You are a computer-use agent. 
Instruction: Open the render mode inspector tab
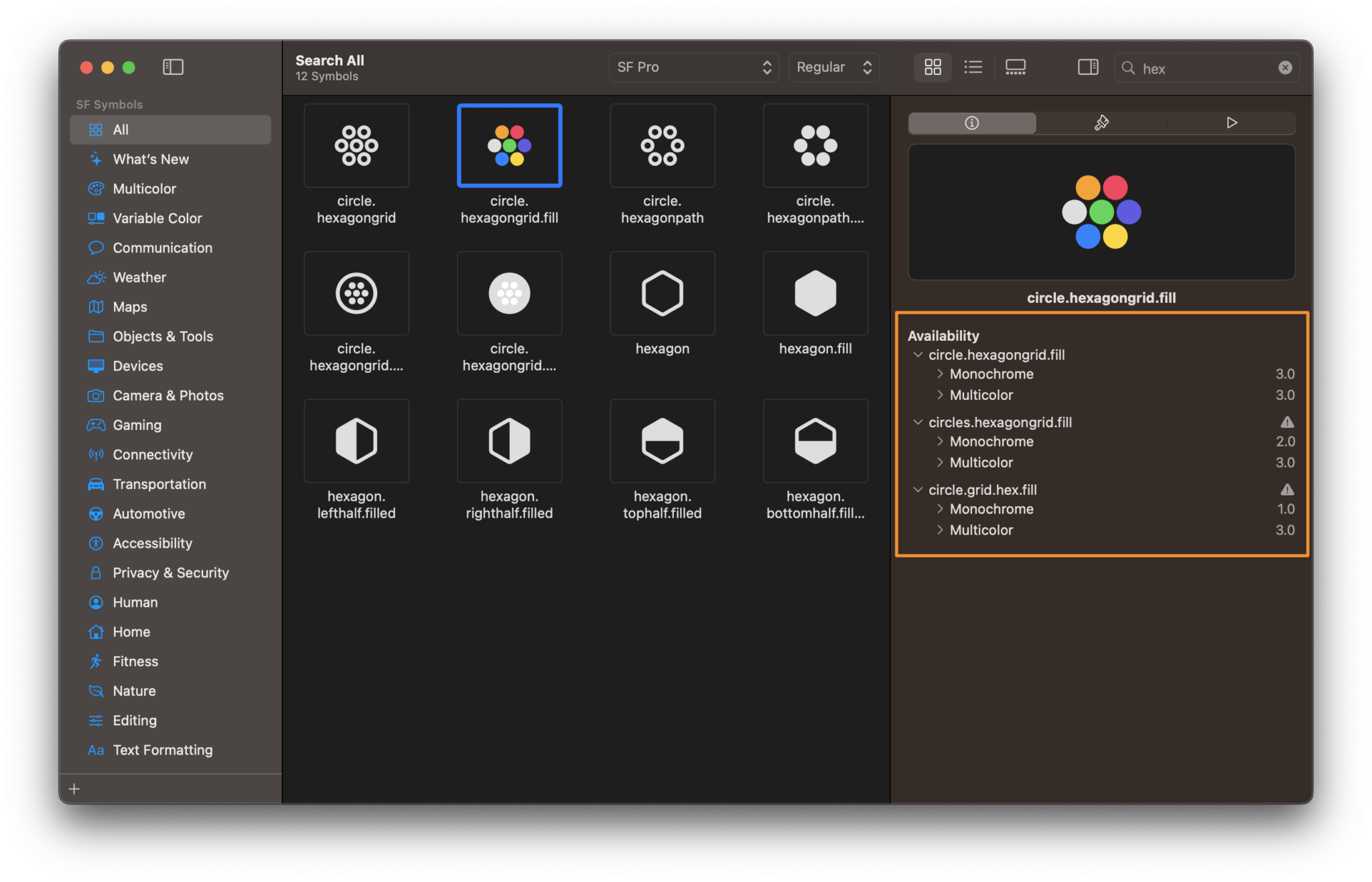[1101, 123]
